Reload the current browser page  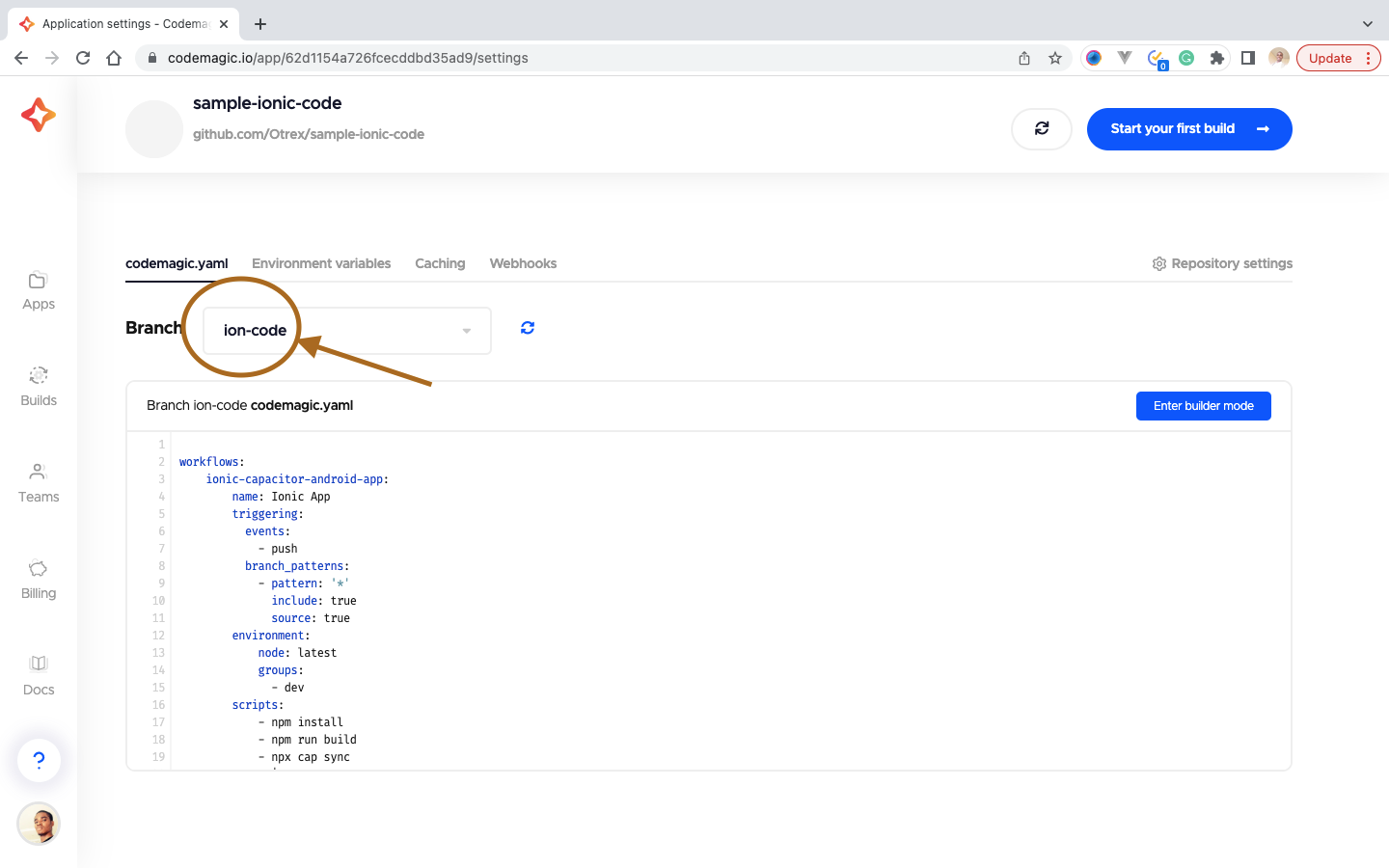coord(83,58)
